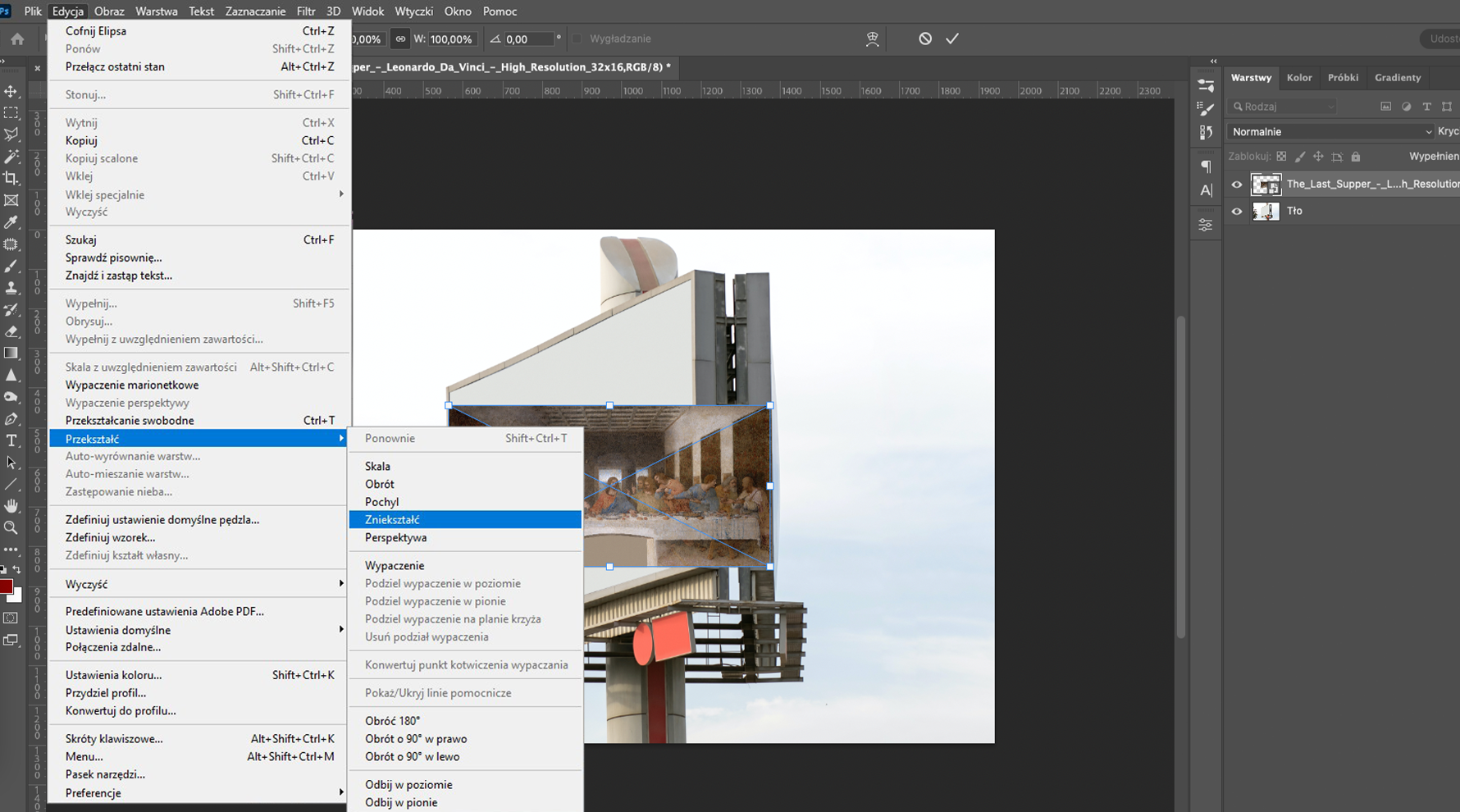Open the Warstwa menu
Viewport: 1460px width, 812px height.
tap(156, 11)
